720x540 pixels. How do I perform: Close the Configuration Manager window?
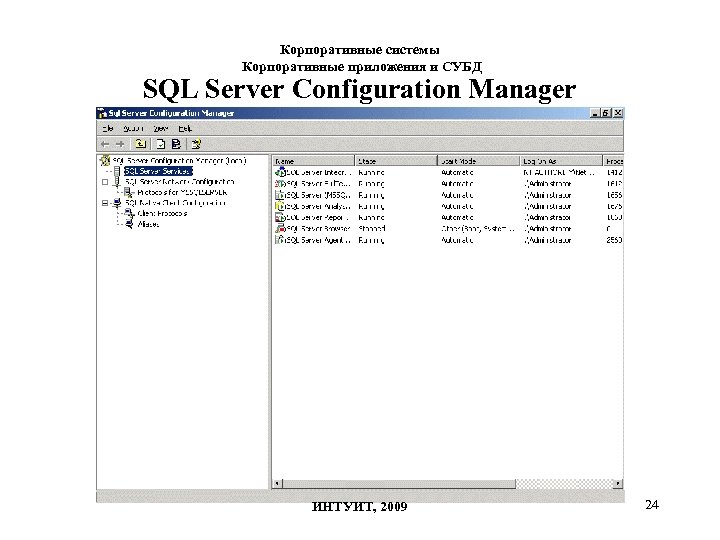coord(618,113)
